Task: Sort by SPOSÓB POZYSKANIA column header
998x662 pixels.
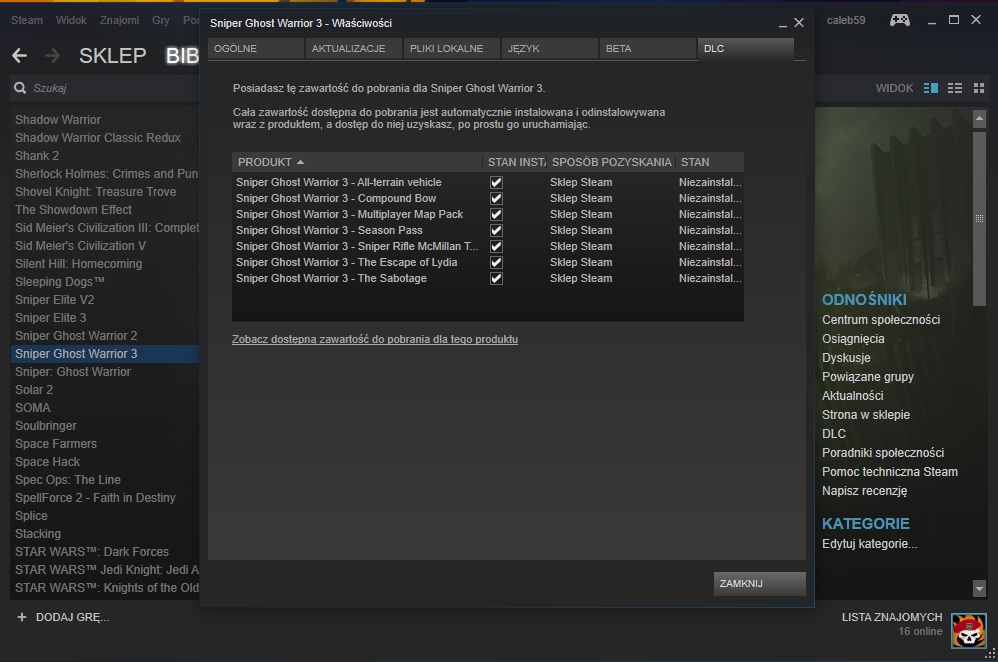Action: point(611,162)
